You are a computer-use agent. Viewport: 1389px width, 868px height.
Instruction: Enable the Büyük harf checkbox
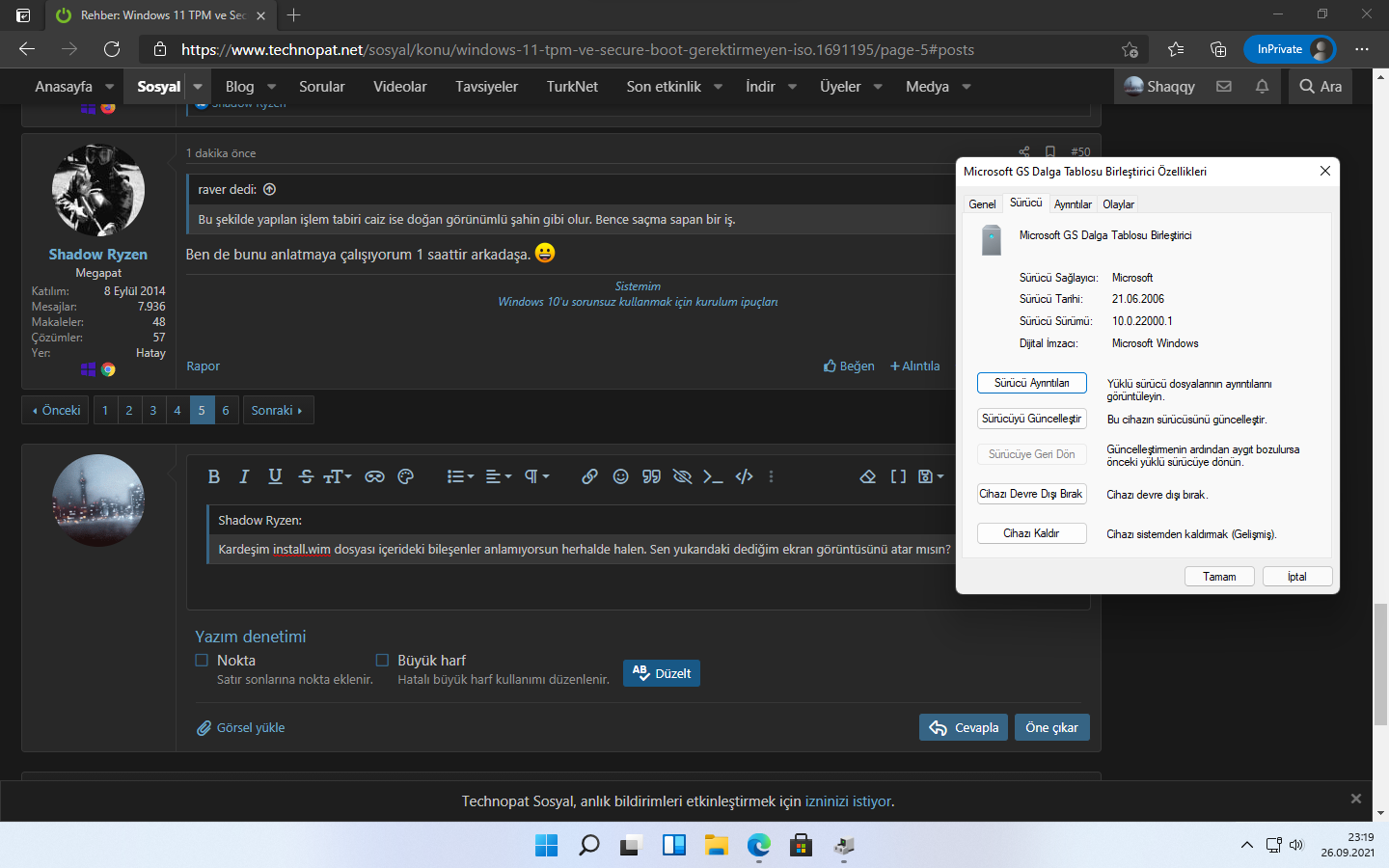(x=382, y=661)
